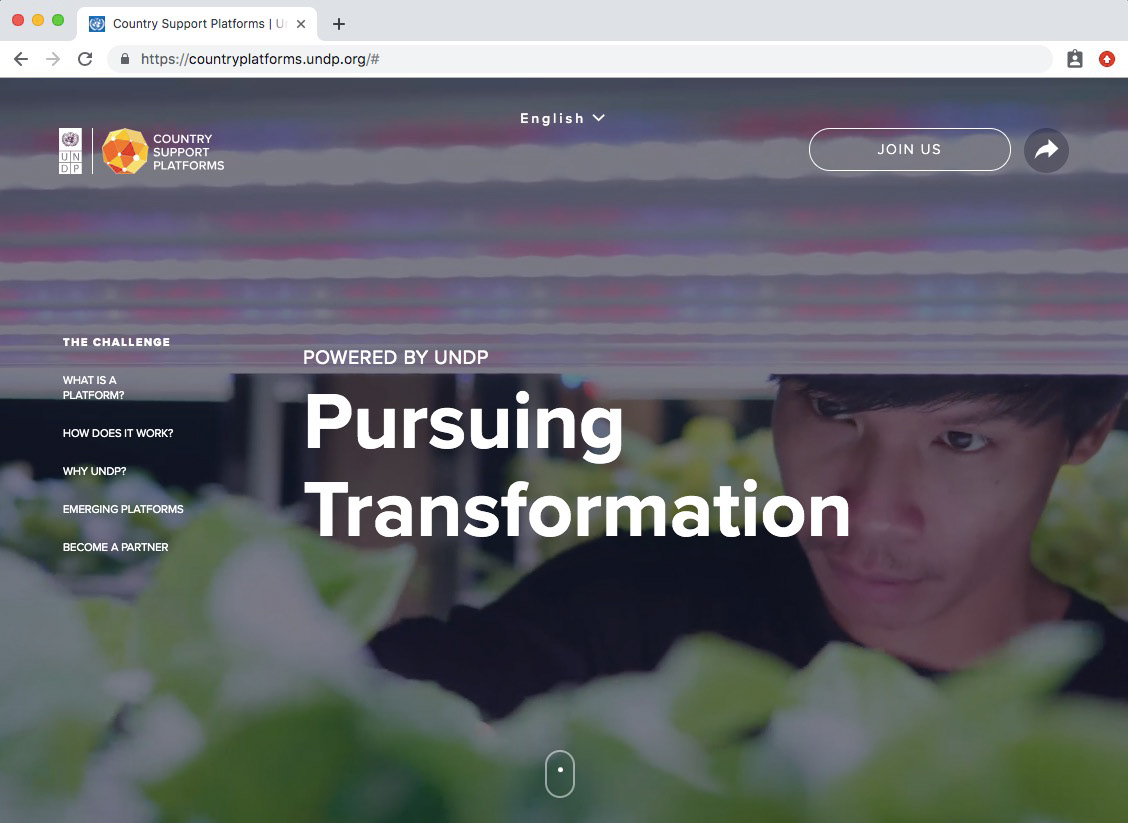Navigate to EMERGING PLATFORMS section
Image resolution: width=1128 pixels, height=823 pixels.
123,509
